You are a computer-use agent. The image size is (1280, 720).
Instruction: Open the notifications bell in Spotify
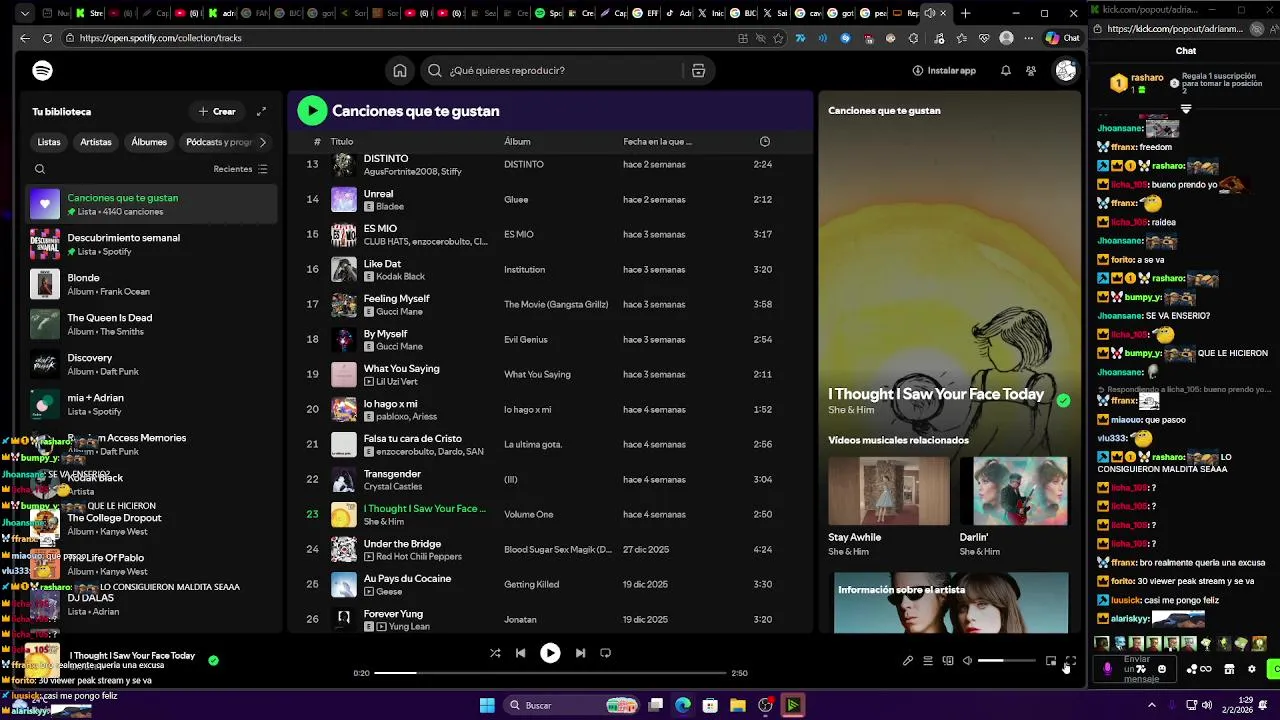tap(1006, 71)
